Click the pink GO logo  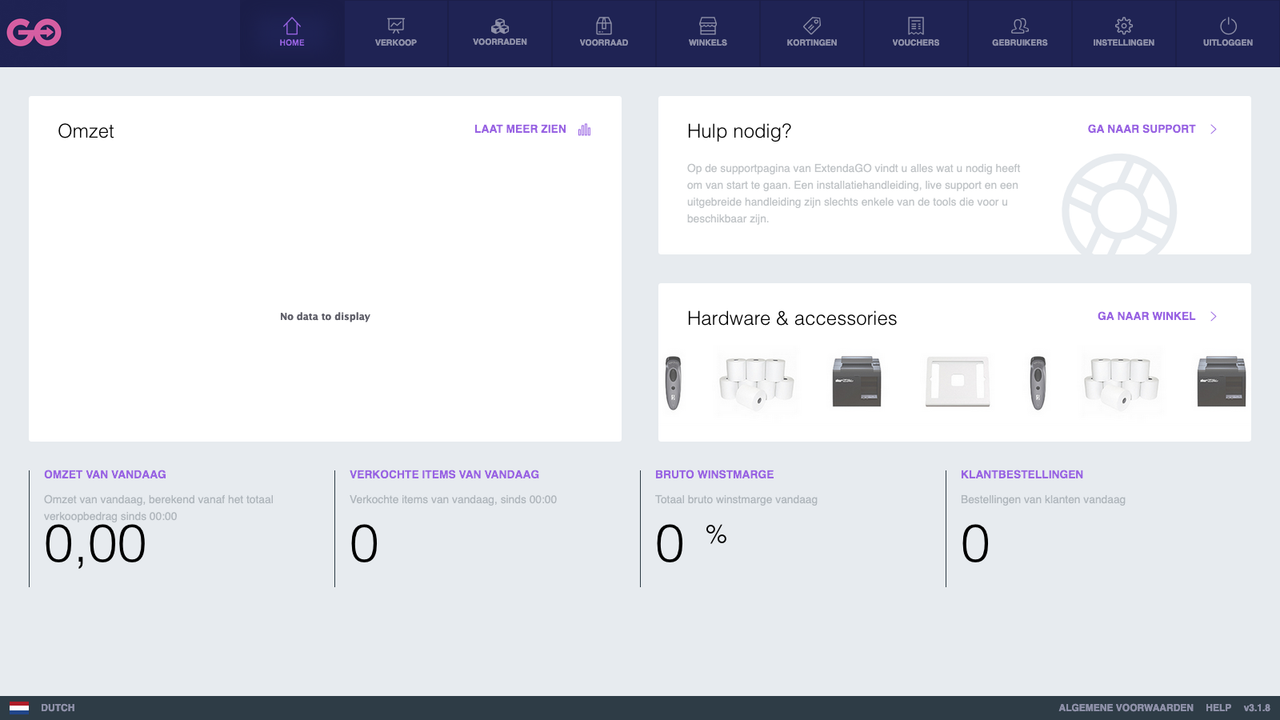point(36,32)
